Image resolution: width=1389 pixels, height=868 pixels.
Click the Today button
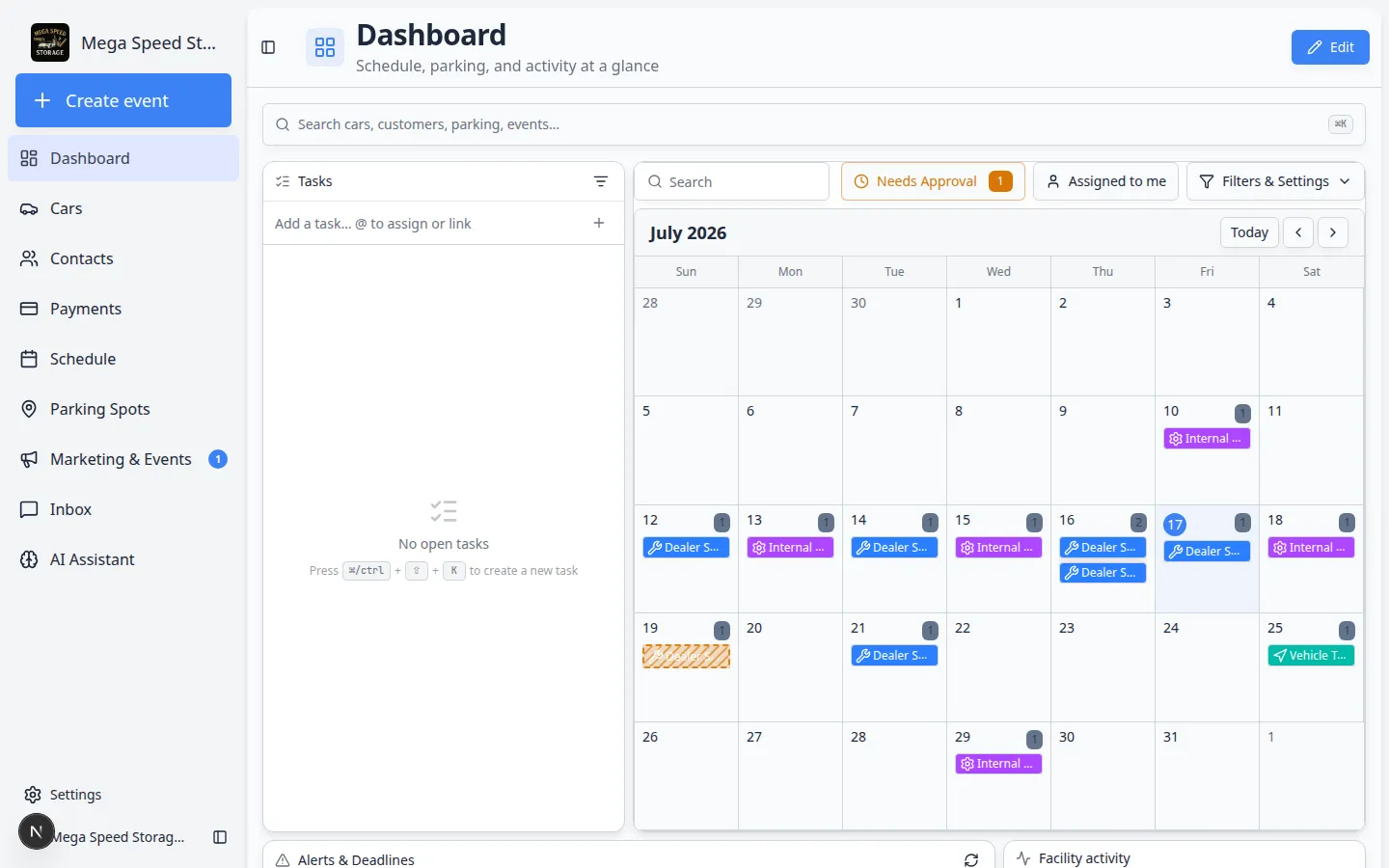click(1249, 232)
